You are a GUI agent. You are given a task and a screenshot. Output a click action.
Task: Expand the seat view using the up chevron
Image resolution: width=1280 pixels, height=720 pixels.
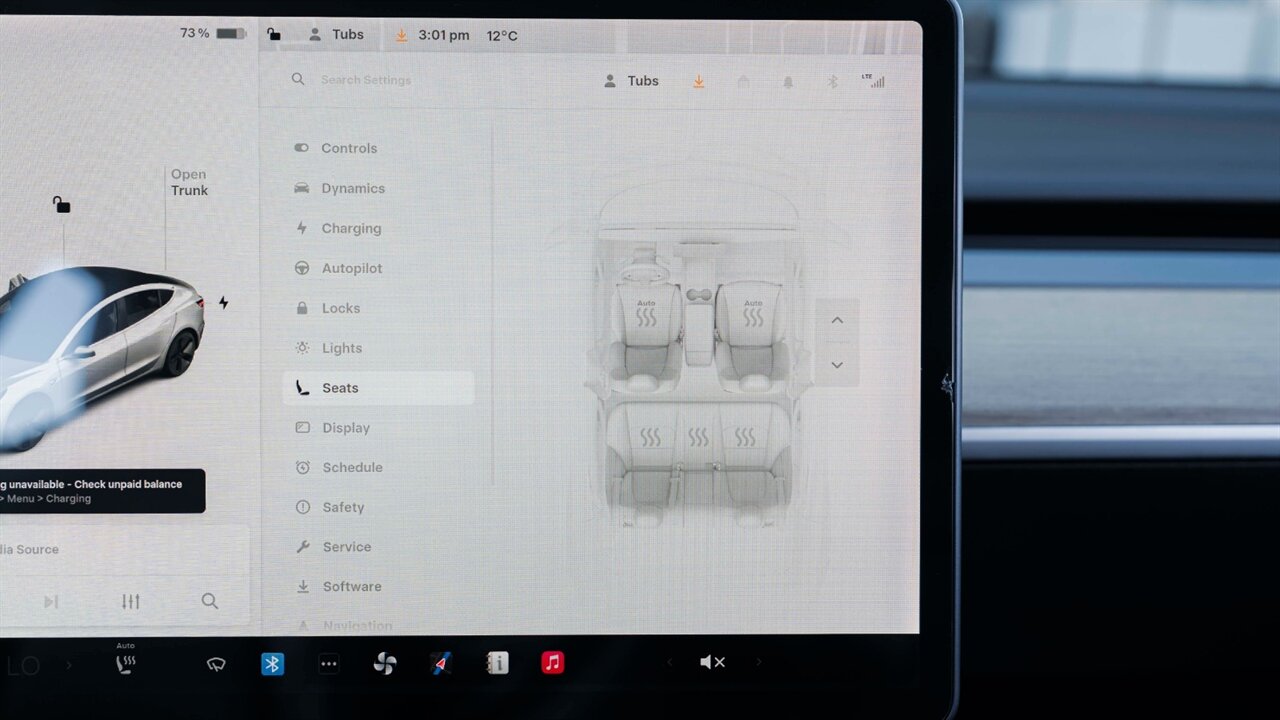pos(837,320)
